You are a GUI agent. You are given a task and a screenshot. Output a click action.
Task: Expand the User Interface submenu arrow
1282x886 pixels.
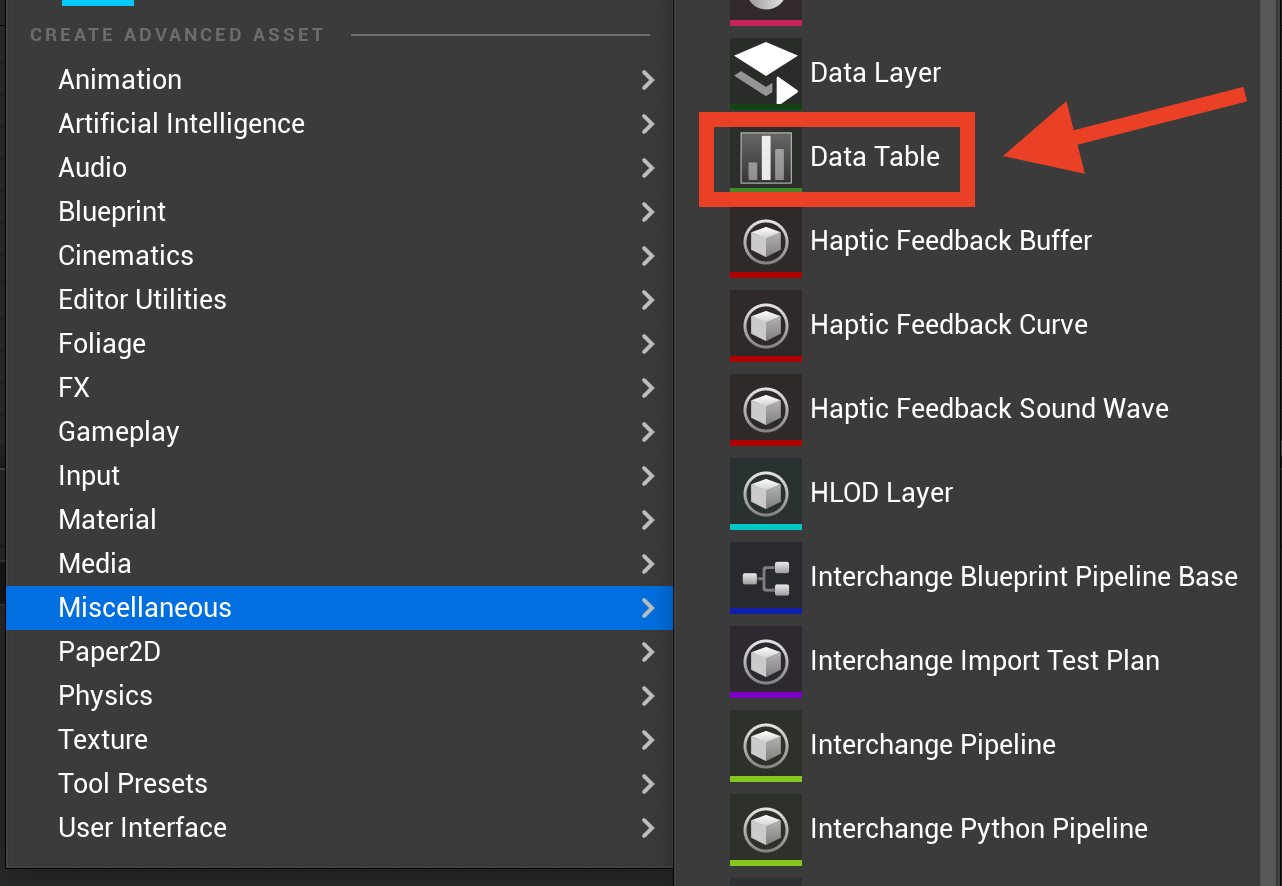tap(648, 828)
